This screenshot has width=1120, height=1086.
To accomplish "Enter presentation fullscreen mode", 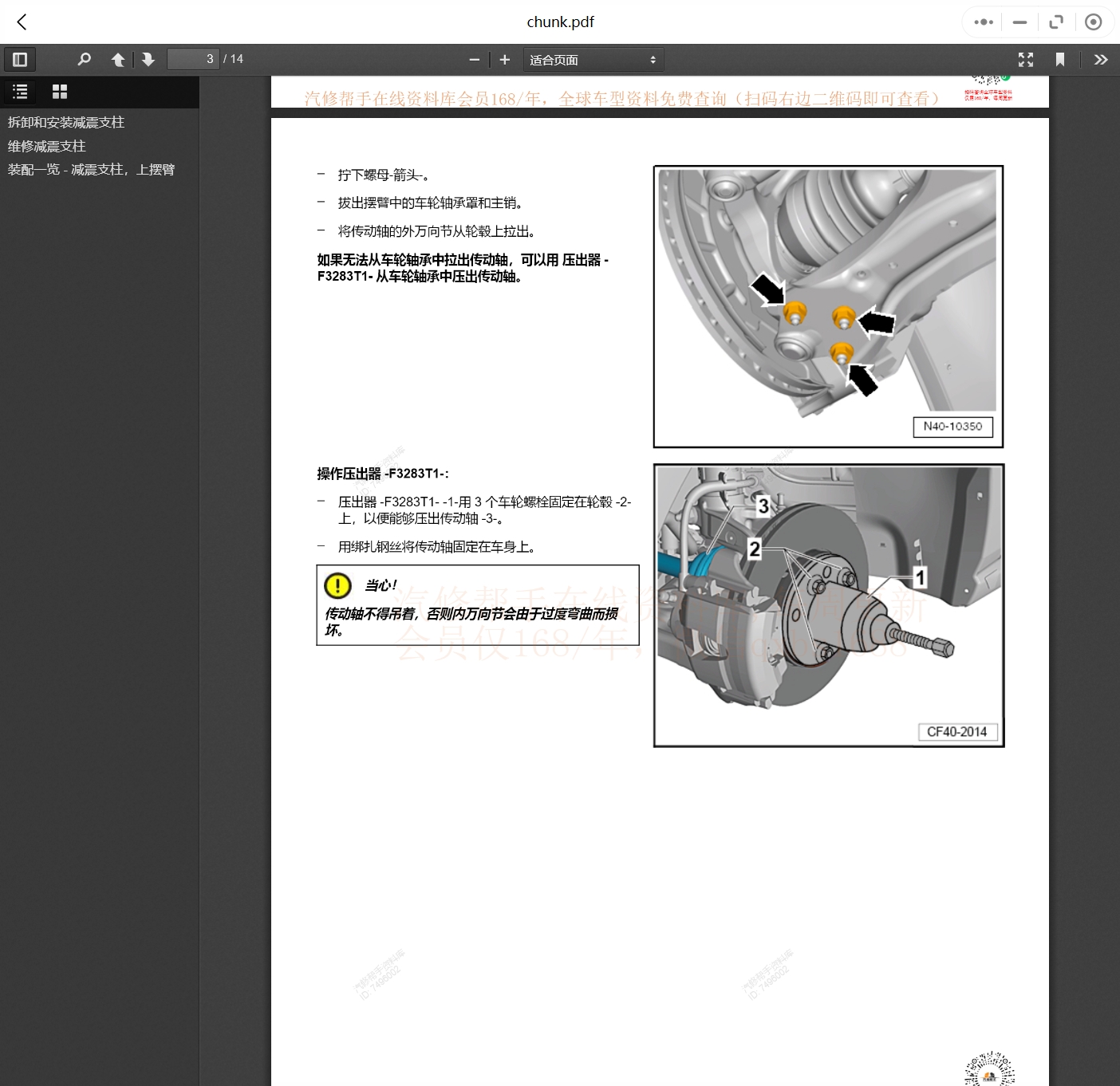I will coord(1026,59).
